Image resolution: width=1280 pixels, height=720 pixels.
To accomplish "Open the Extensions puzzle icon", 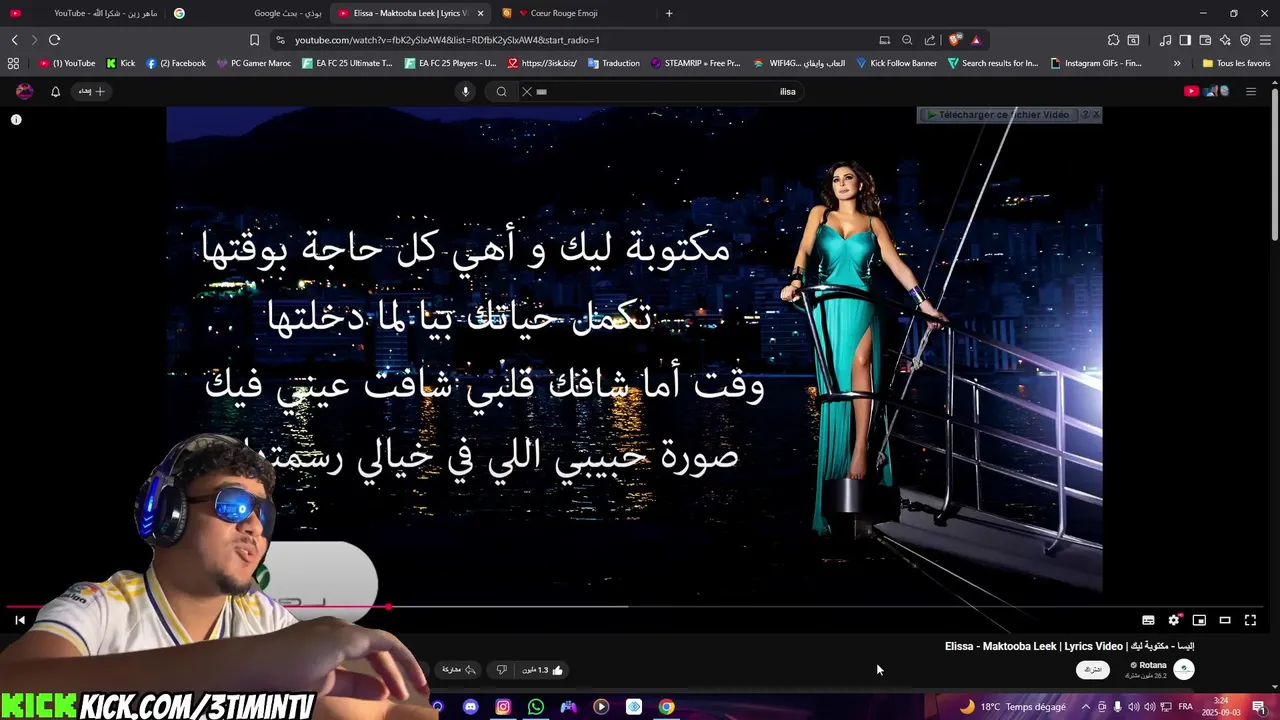I will [1113, 40].
